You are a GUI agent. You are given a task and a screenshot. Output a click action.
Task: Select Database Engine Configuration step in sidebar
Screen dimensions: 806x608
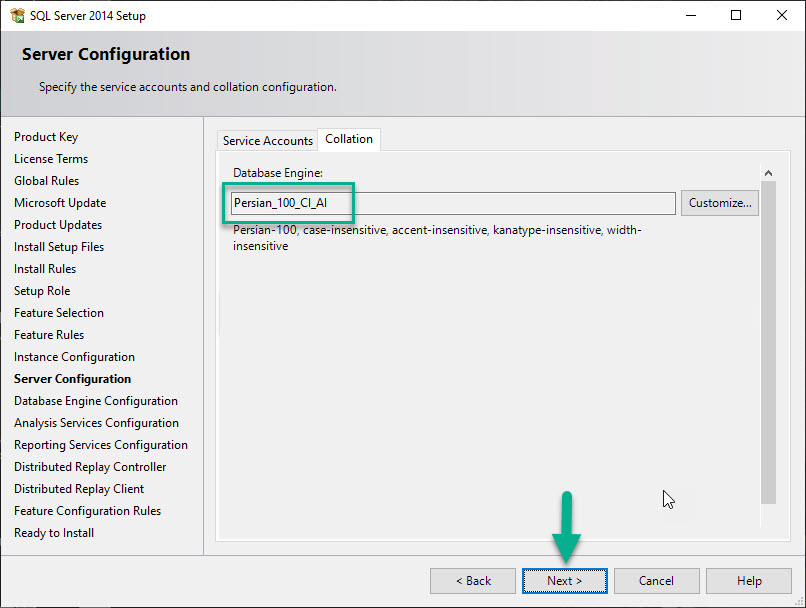(x=96, y=401)
